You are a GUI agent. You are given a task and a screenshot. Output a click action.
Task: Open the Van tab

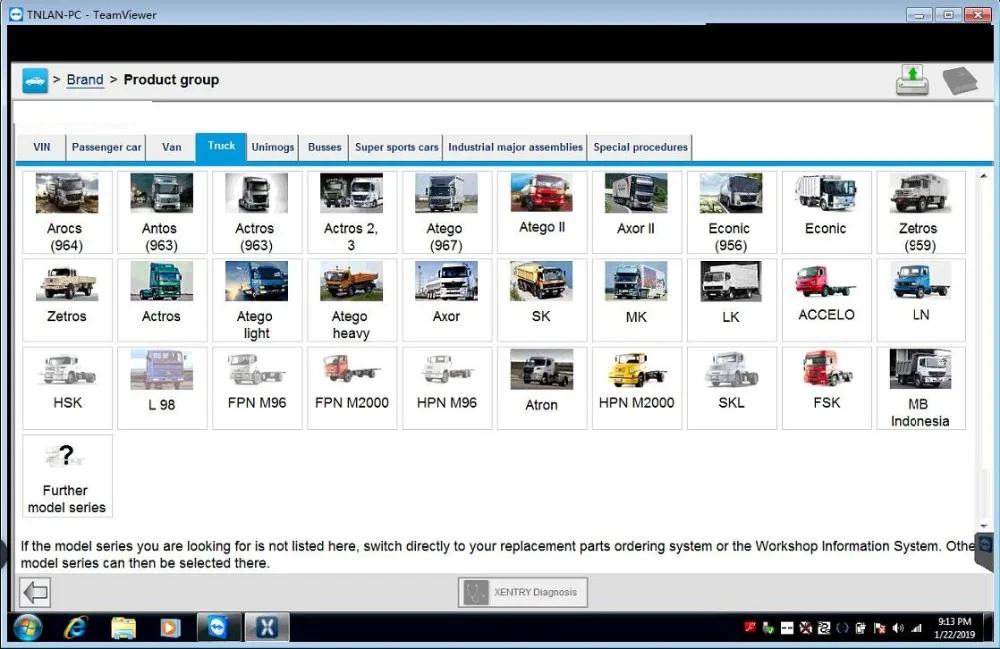coord(172,147)
